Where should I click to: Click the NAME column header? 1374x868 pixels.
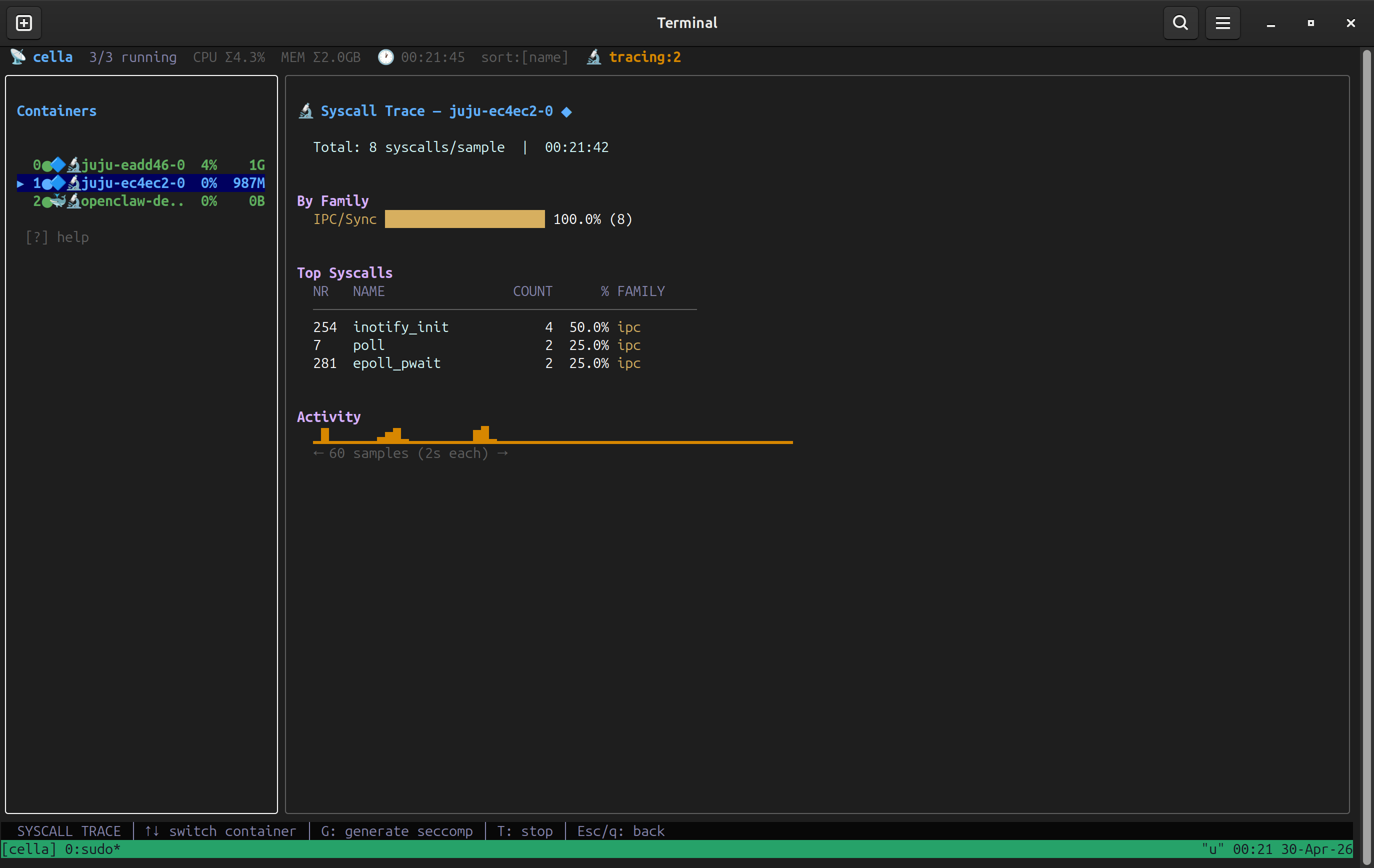pos(368,291)
